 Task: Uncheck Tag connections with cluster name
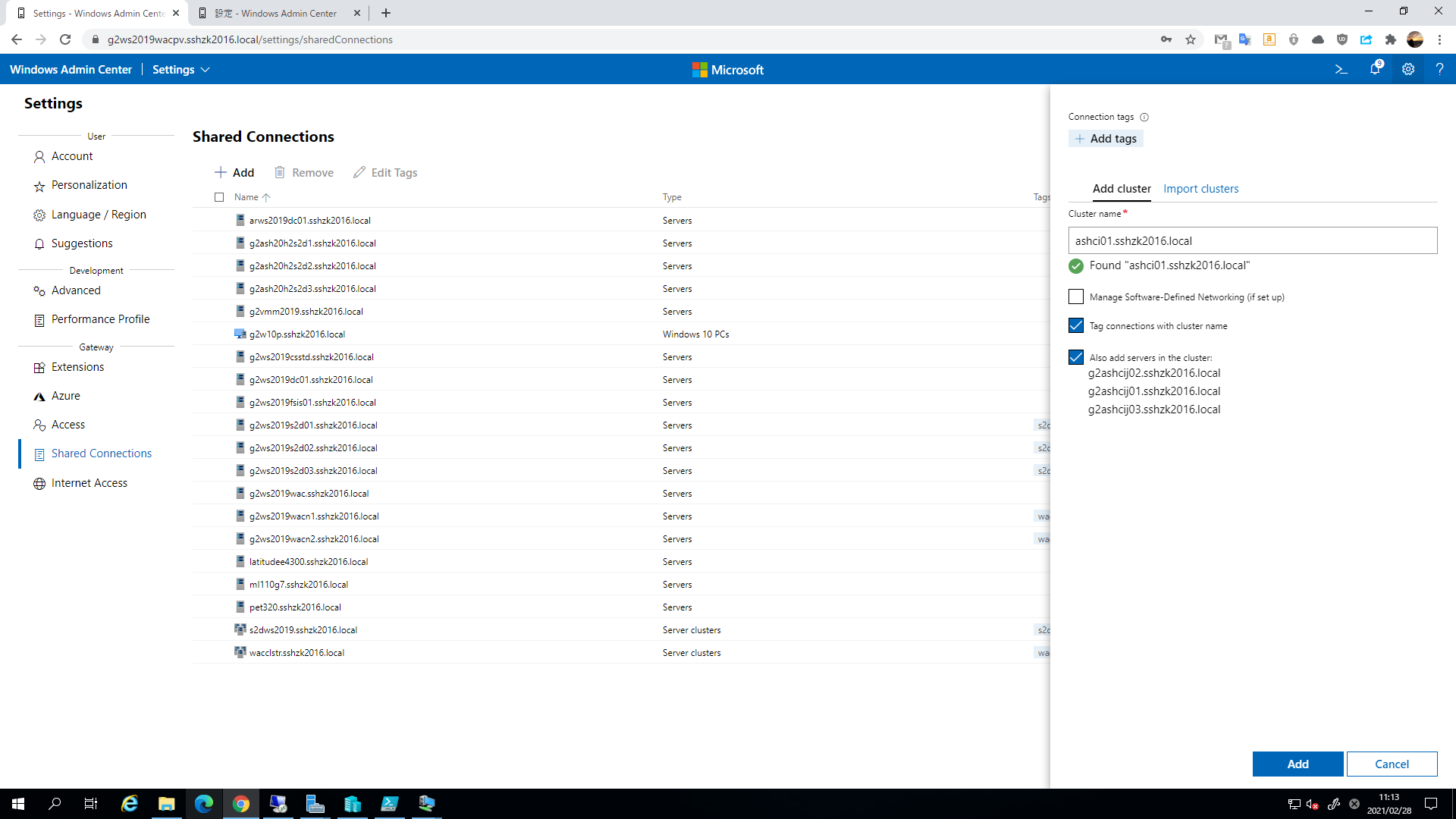click(1075, 325)
